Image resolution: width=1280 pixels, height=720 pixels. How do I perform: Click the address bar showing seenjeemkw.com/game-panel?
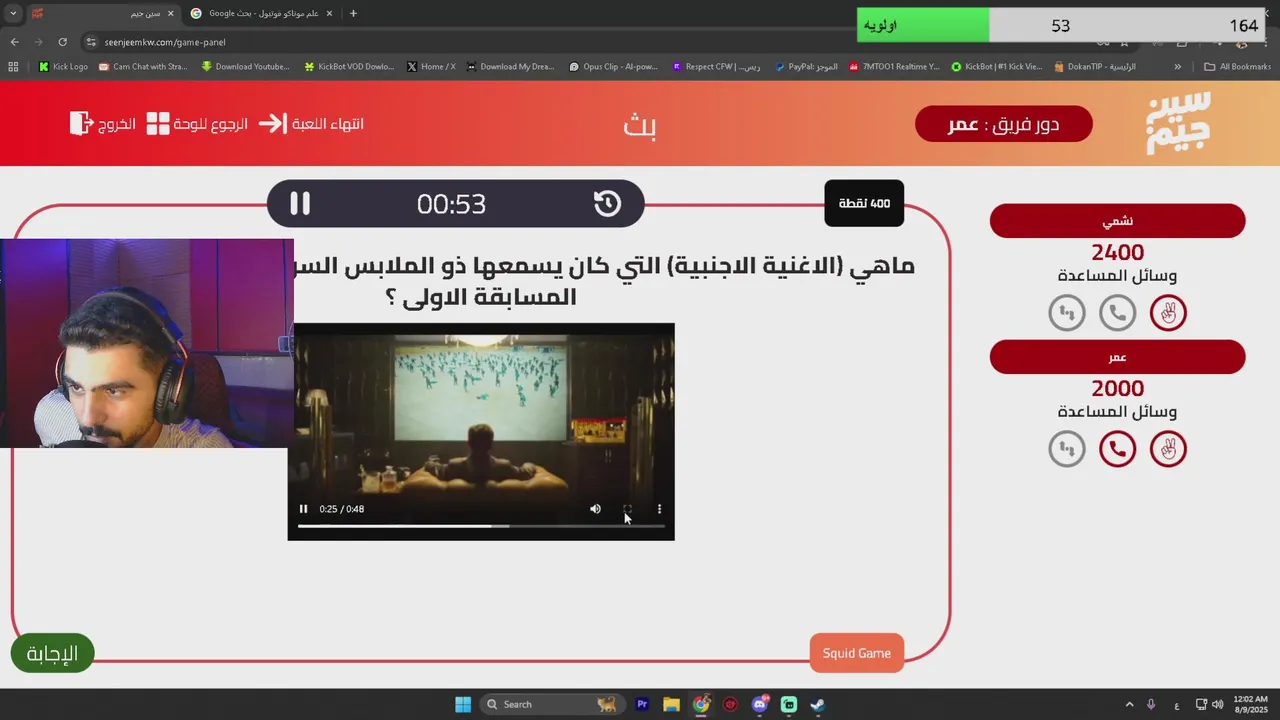point(164,42)
